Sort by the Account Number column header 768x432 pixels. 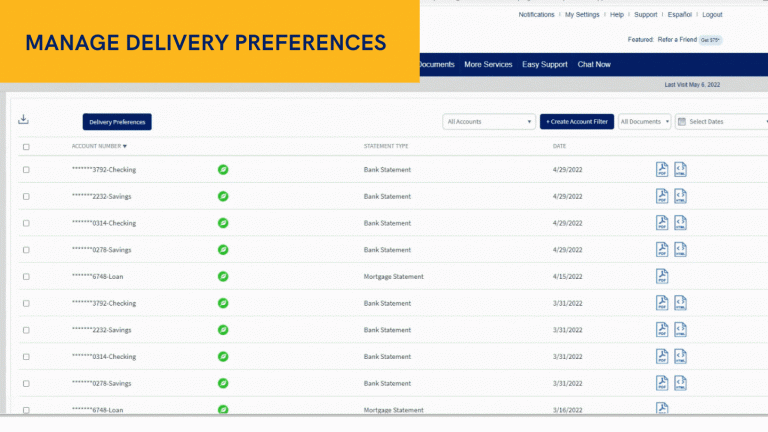click(99, 147)
